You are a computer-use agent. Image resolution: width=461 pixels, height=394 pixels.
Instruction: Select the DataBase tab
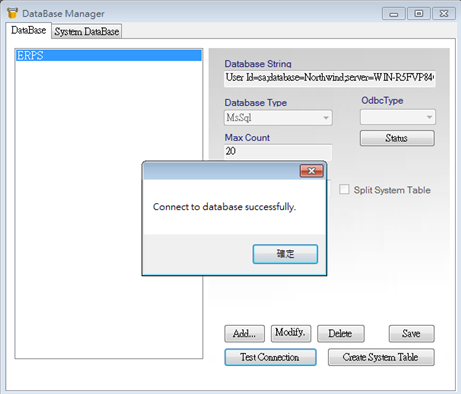[29, 30]
